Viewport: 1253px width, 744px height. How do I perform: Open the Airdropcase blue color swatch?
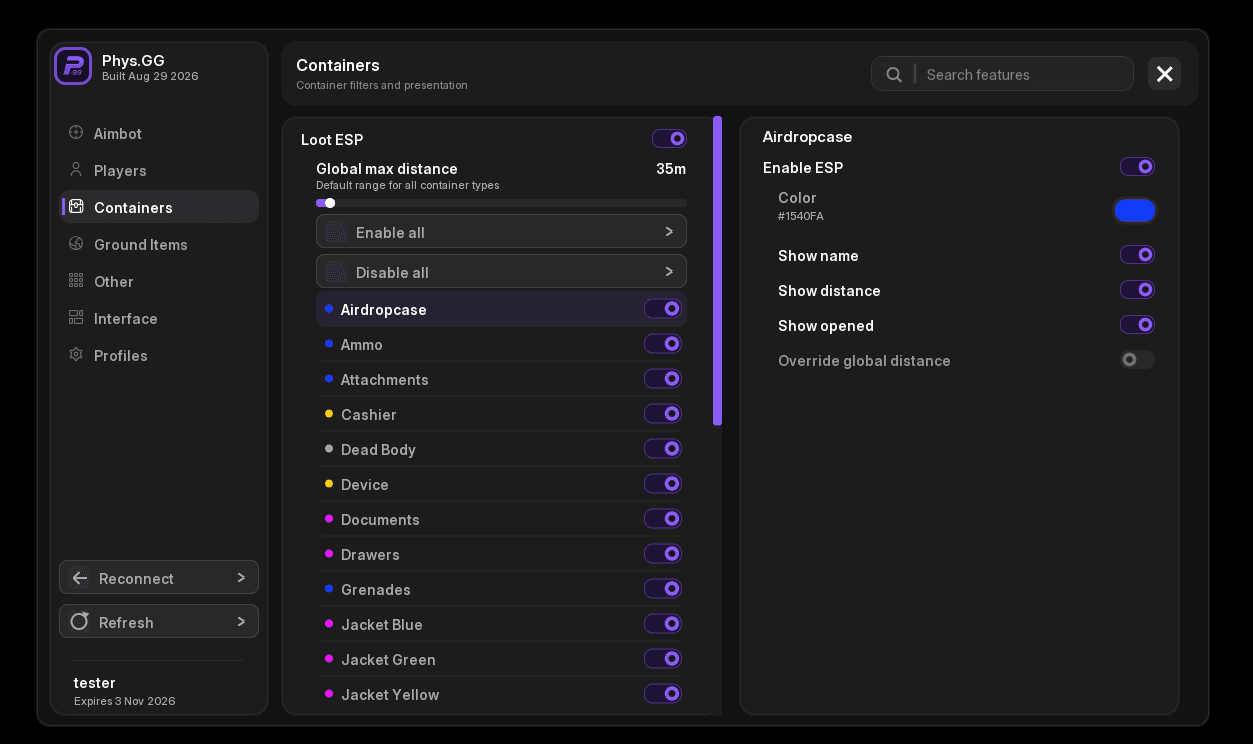[x=1135, y=210]
